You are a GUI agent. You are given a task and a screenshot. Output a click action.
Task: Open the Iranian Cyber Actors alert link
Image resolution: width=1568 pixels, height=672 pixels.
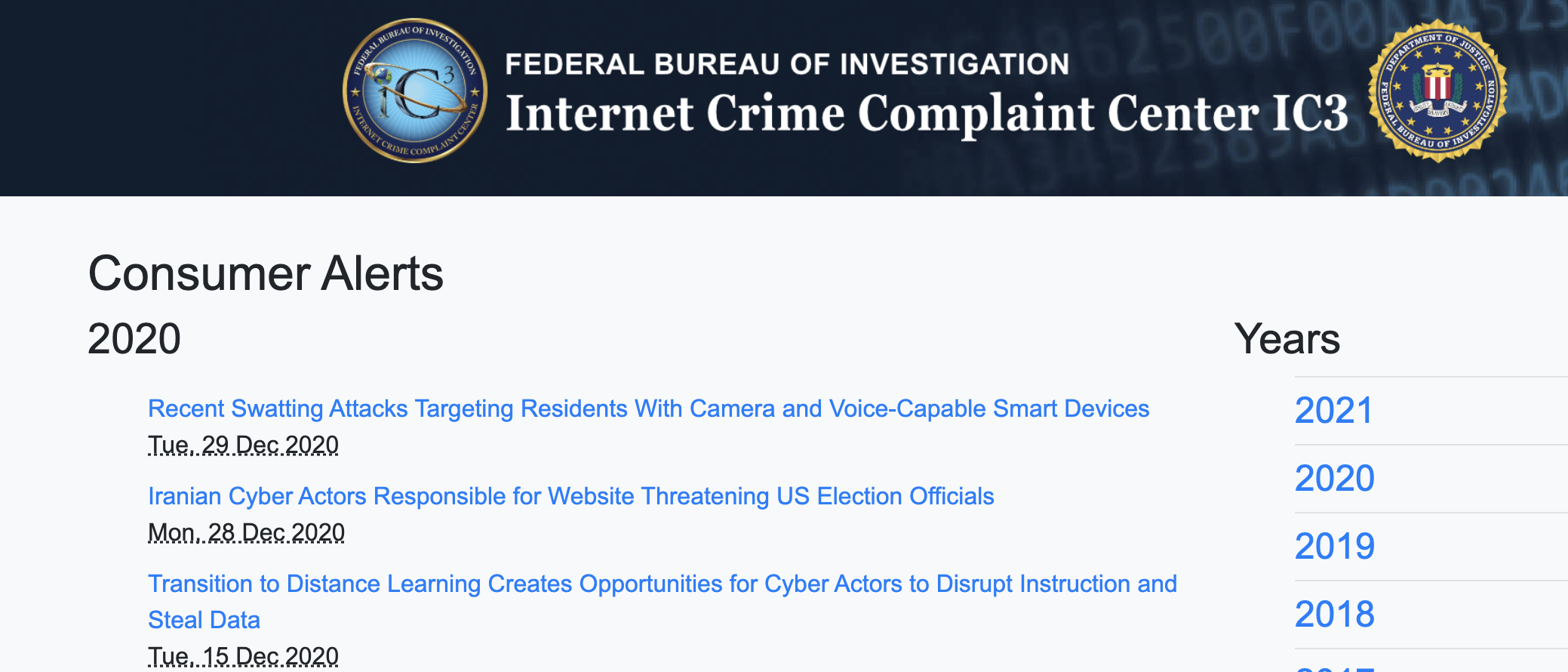point(570,496)
